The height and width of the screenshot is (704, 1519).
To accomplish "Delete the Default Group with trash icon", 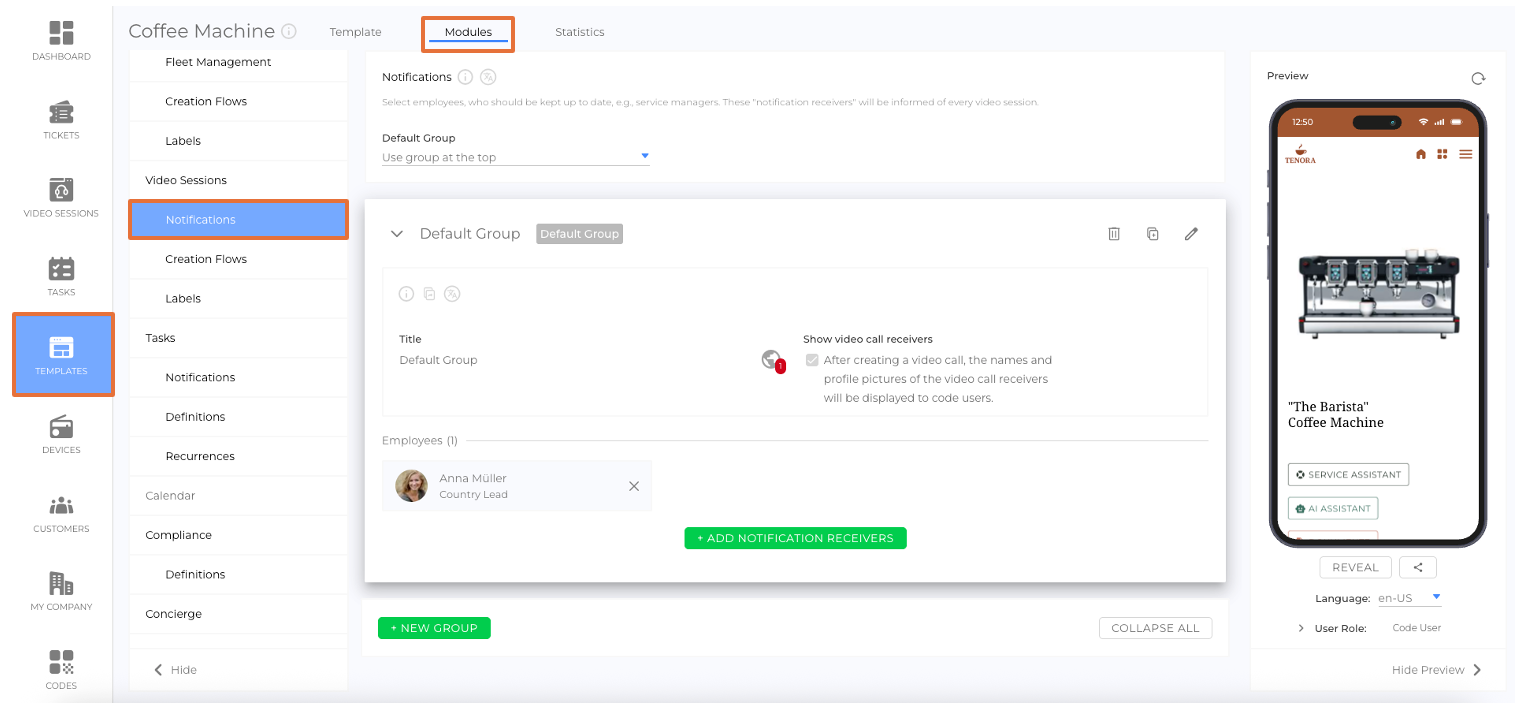I will (x=1114, y=234).
